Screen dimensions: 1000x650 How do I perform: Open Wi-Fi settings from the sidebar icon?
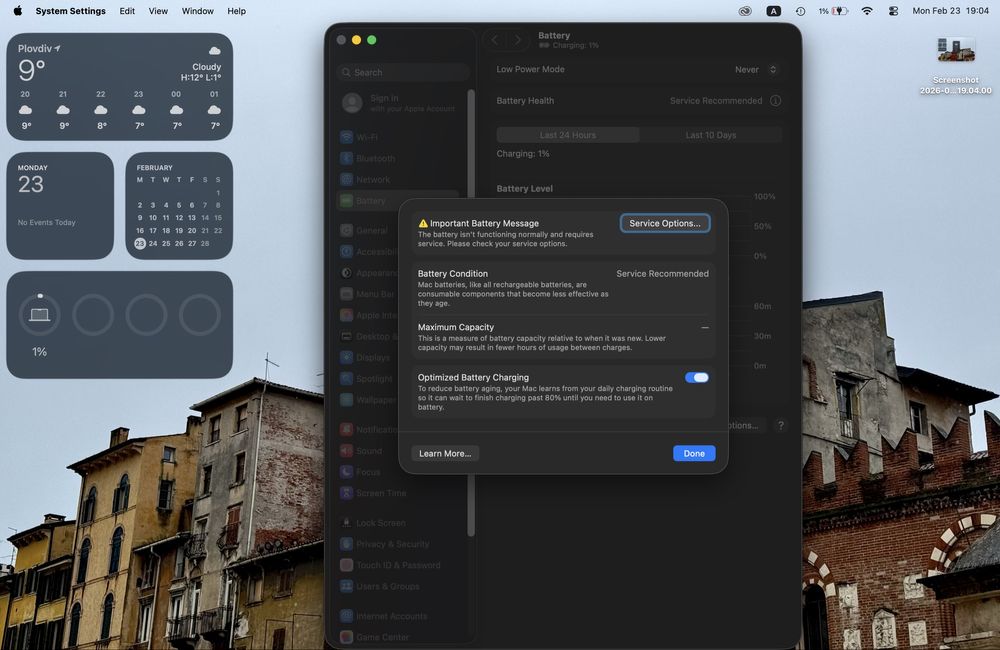pos(346,137)
